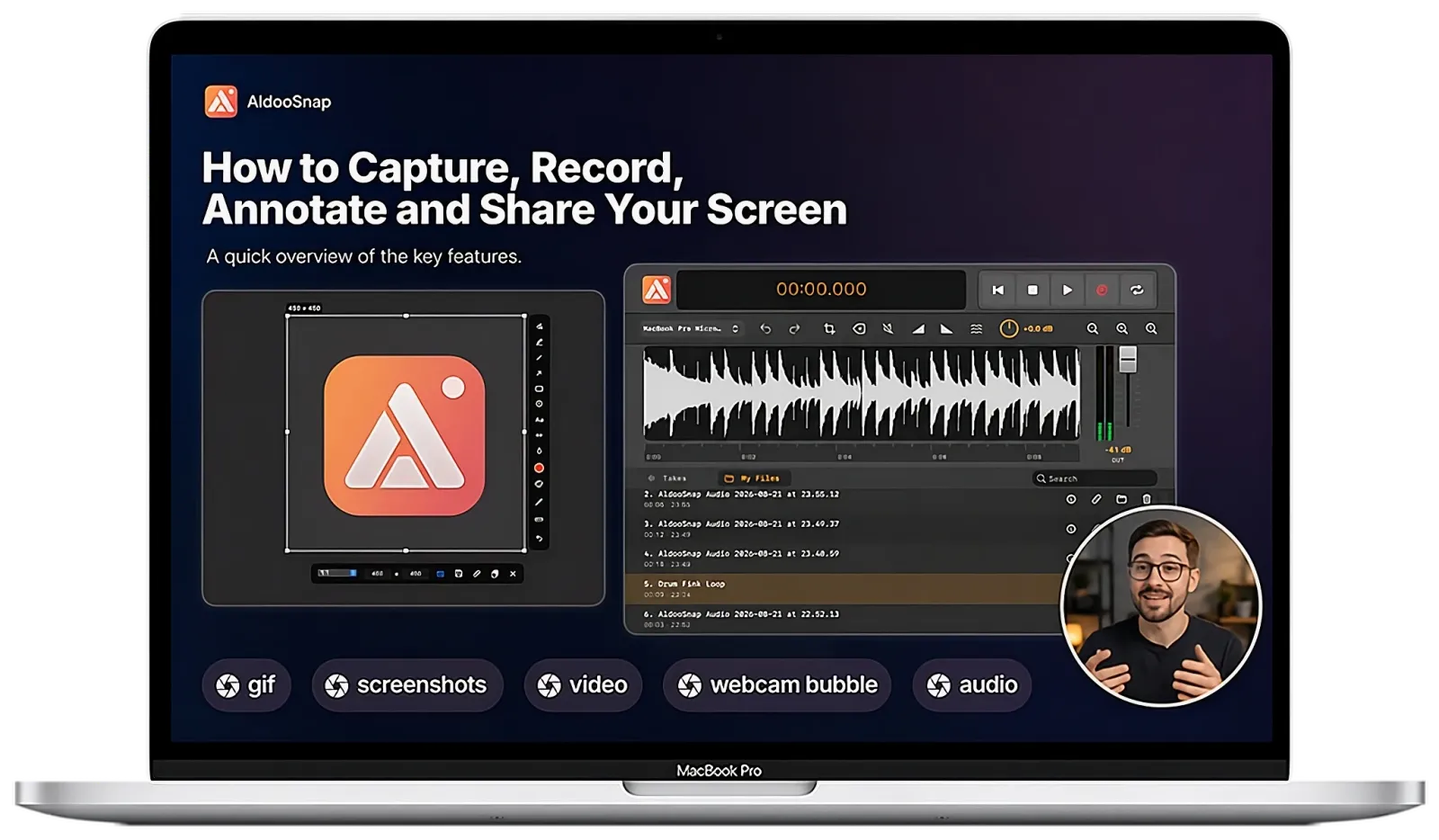Apply the fade in effect
The height and width of the screenshot is (840, 1439).
[x=917, y=329]
